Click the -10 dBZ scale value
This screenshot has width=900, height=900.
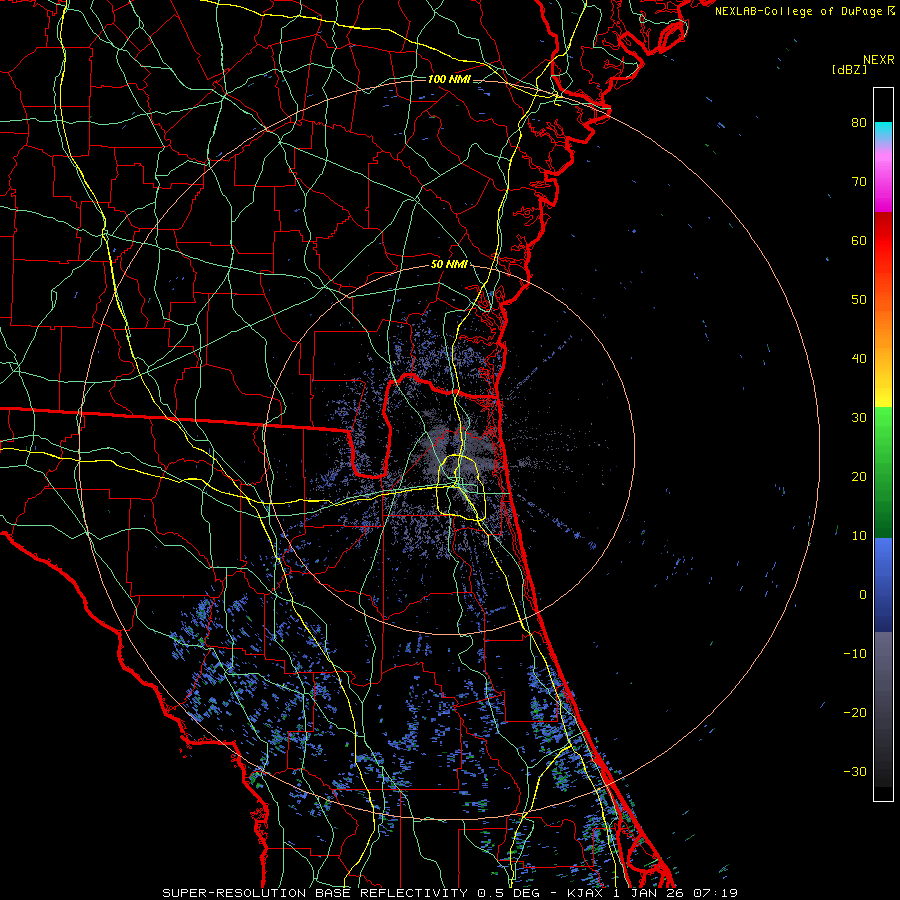pyautogui.click(x=855, y=654)
